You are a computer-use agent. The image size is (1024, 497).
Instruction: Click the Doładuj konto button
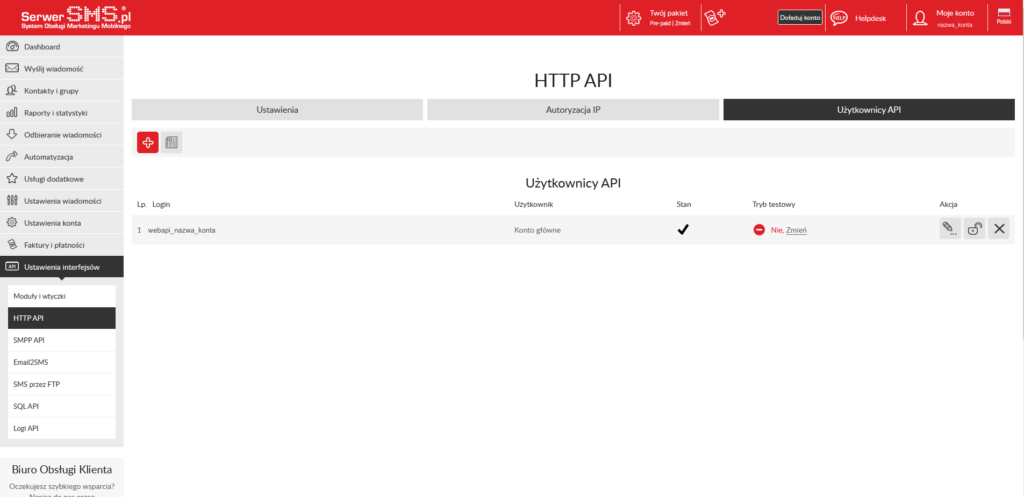point(799,17)
